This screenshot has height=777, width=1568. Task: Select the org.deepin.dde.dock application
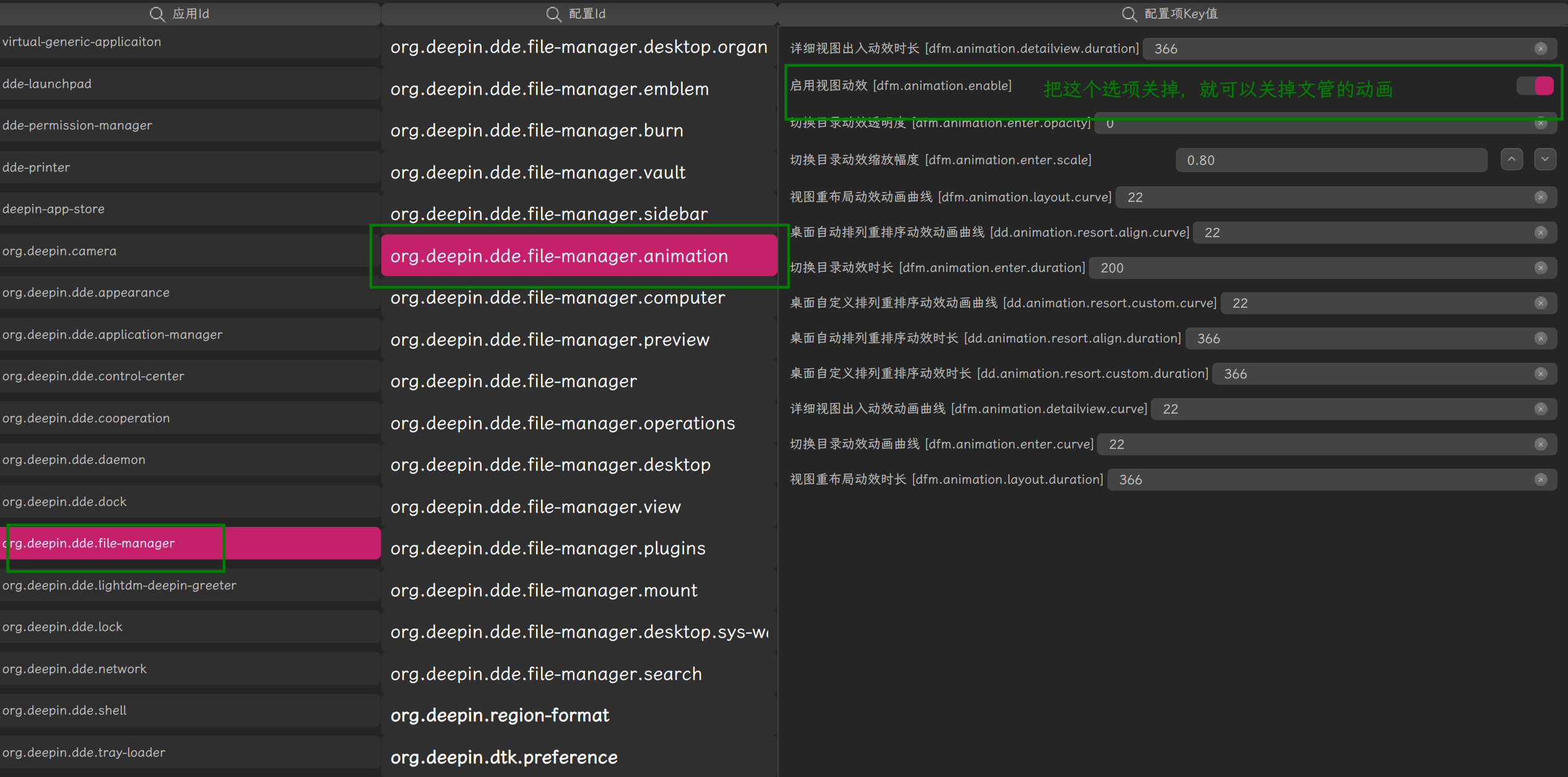[190, 501]
